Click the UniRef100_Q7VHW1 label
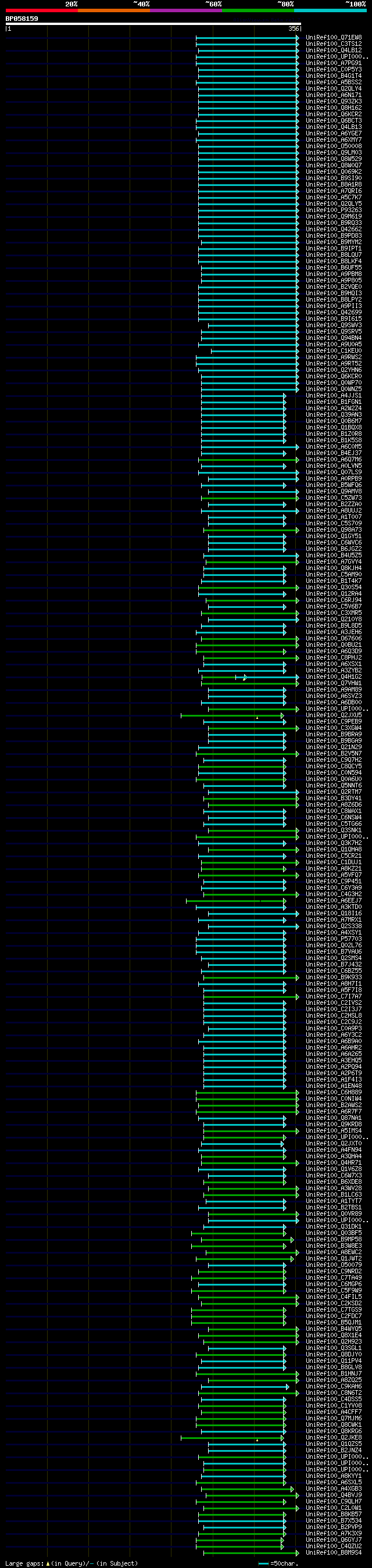Viewport: 372px width, 1568px height. click(x=334, y=683)
